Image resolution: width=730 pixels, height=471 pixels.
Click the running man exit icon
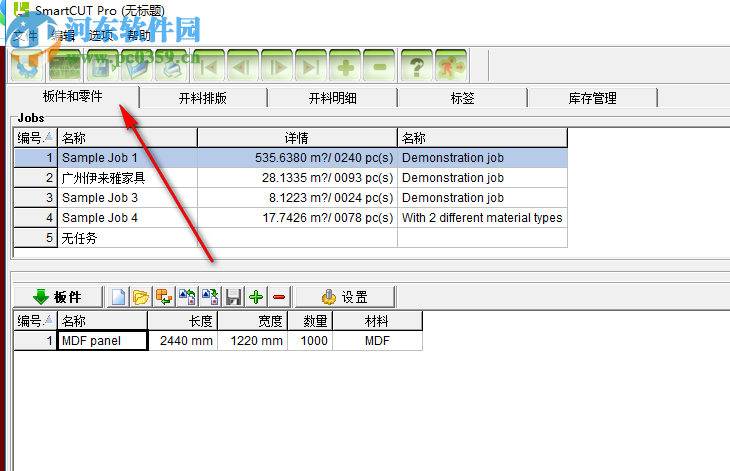[x=451, y=66]
